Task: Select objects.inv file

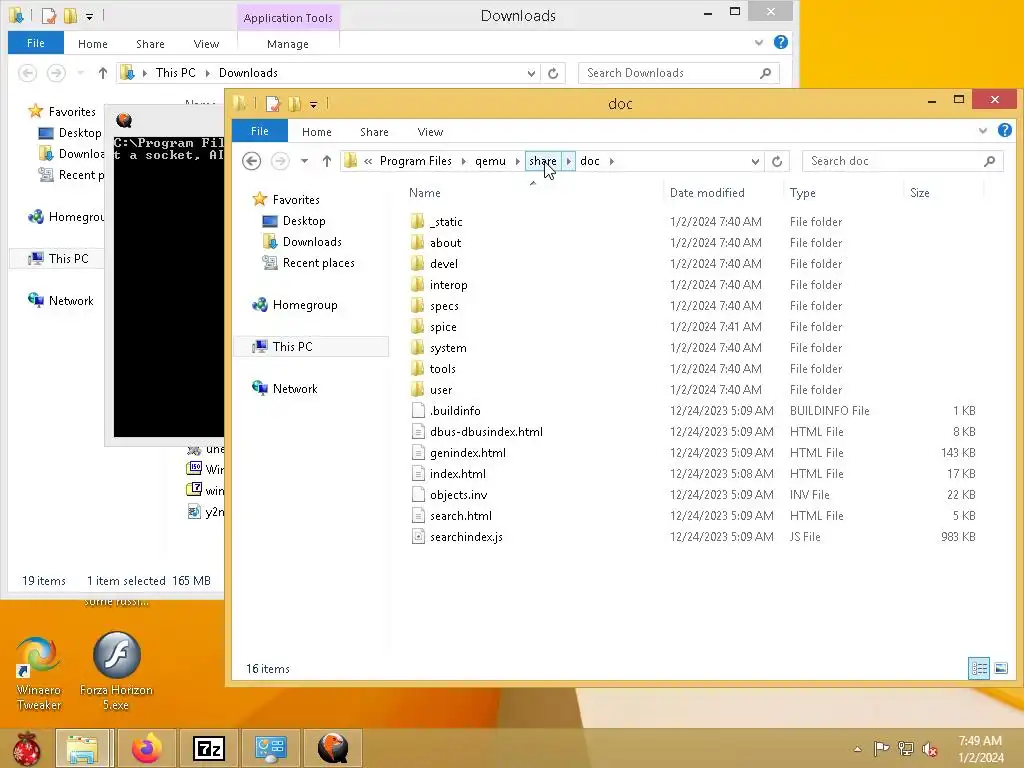Action: pyautogui.click(x=458, y=495)
